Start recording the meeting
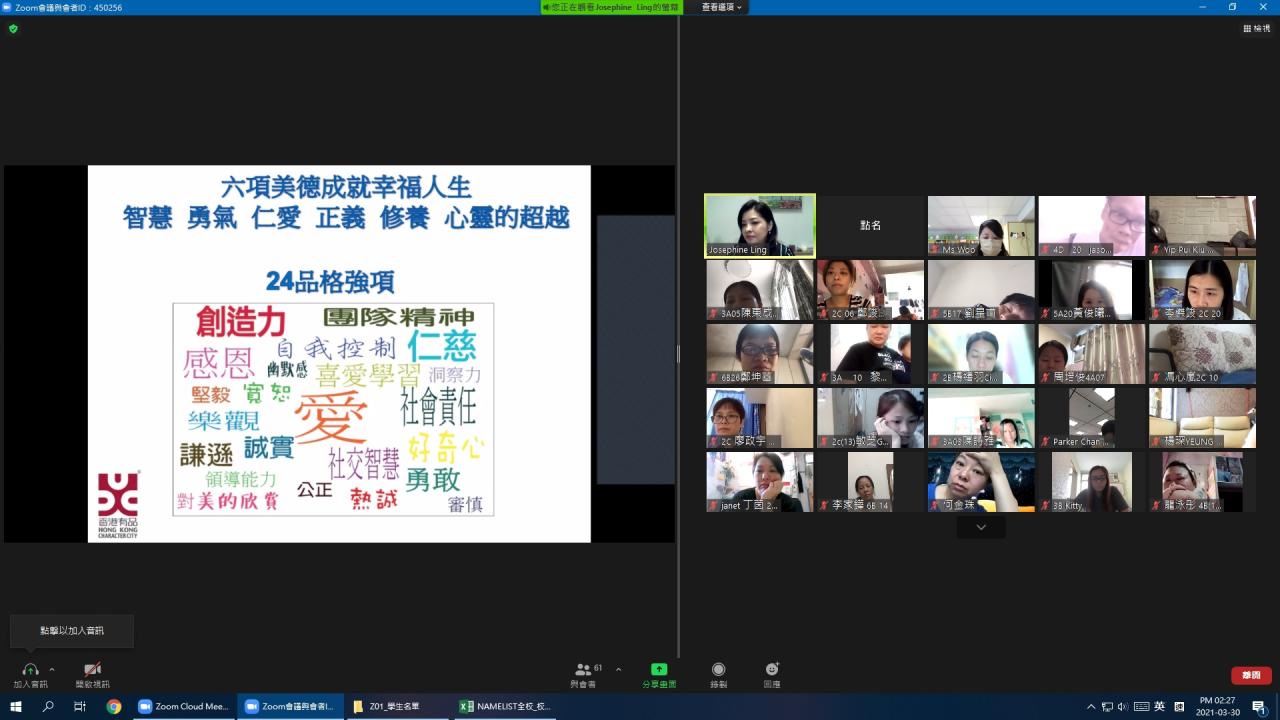The width and height of the screenshot is (1280, 720). tap(718, 669)
